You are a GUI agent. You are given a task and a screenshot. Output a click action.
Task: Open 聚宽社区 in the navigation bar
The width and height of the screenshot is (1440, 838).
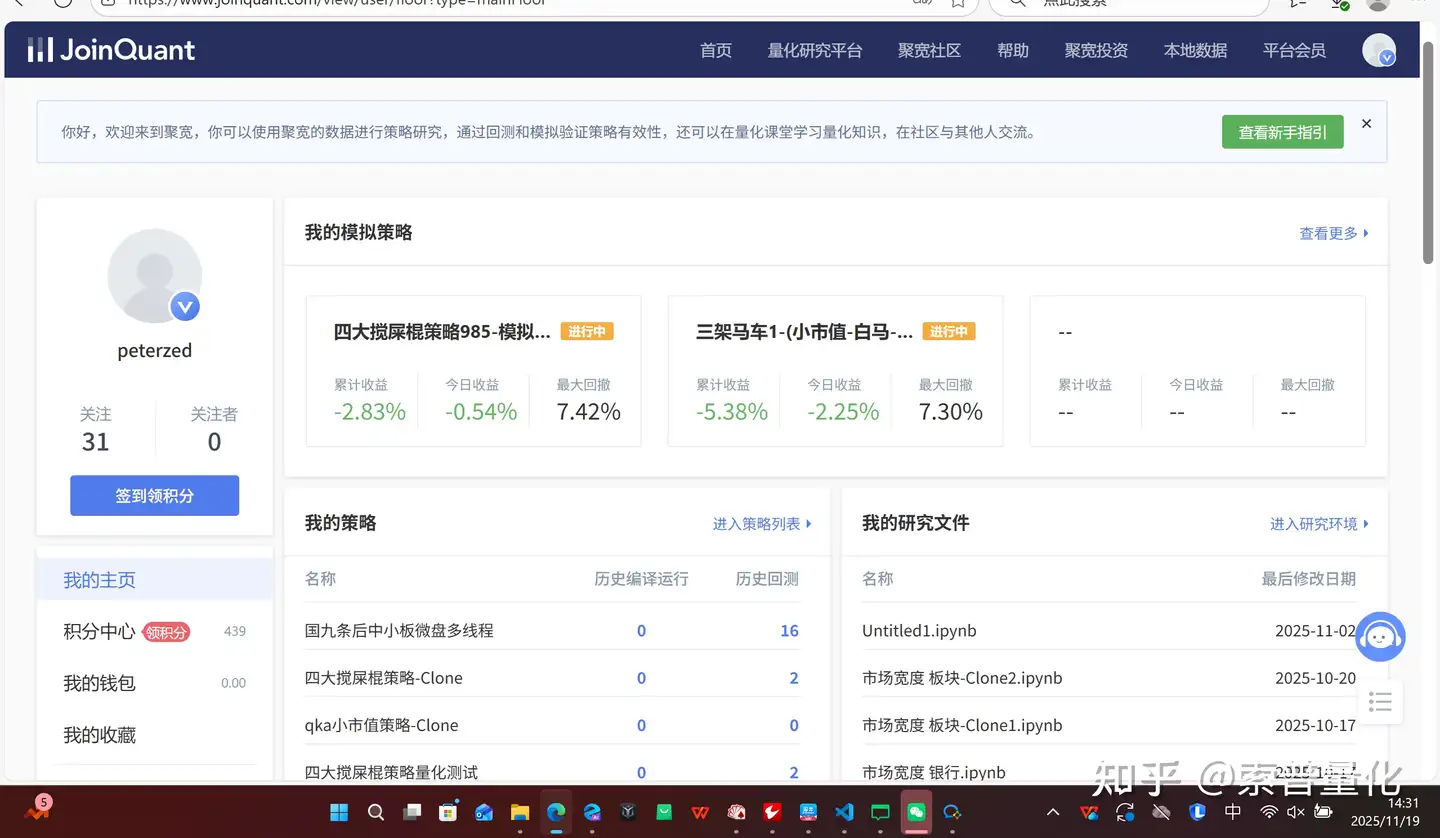pos(930,51)
